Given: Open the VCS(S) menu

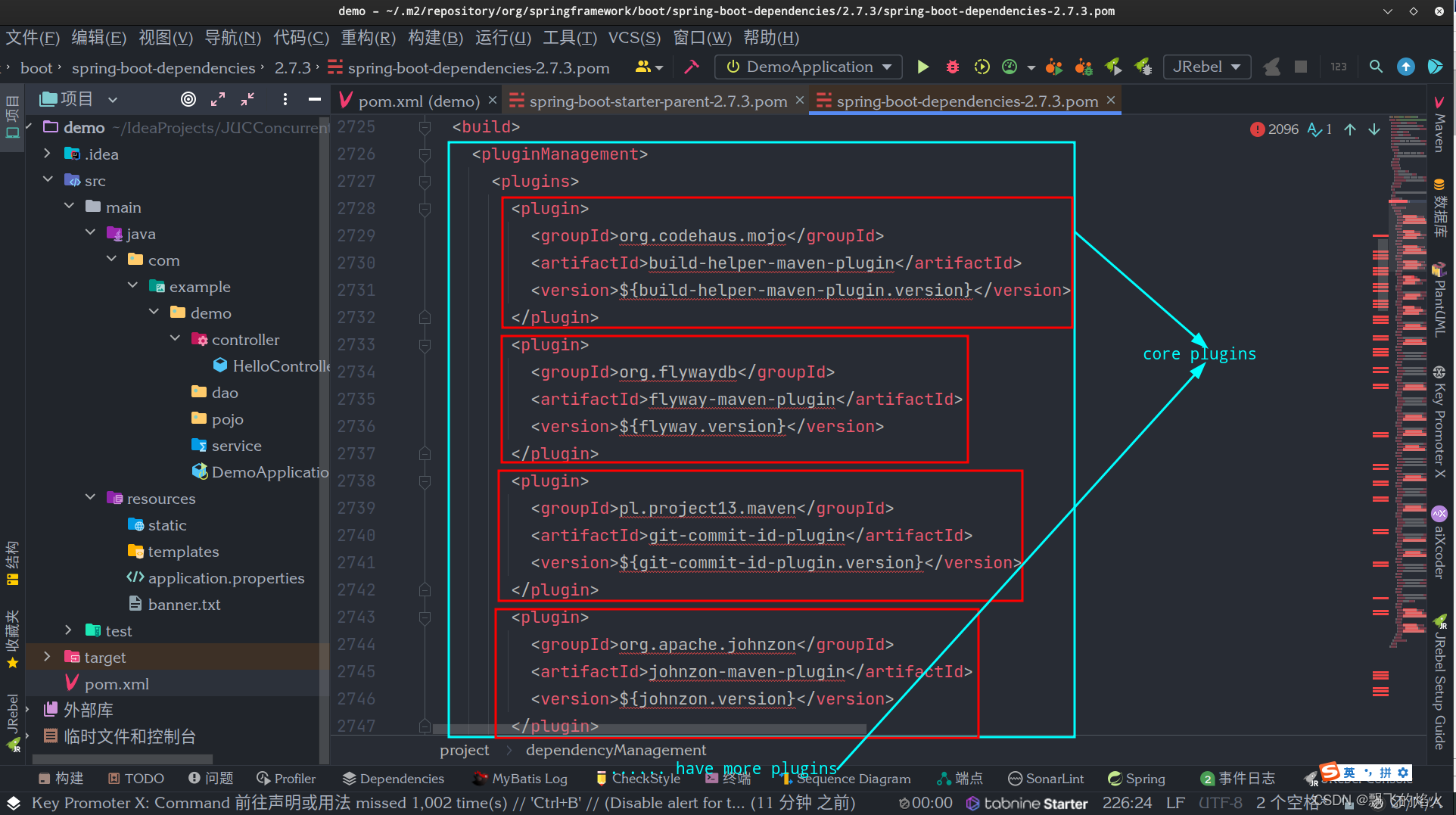Looking at the screenshot, I should click(x=634, y=38).
